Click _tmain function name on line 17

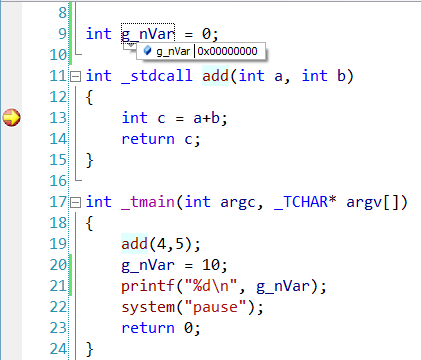coord(148,202)
